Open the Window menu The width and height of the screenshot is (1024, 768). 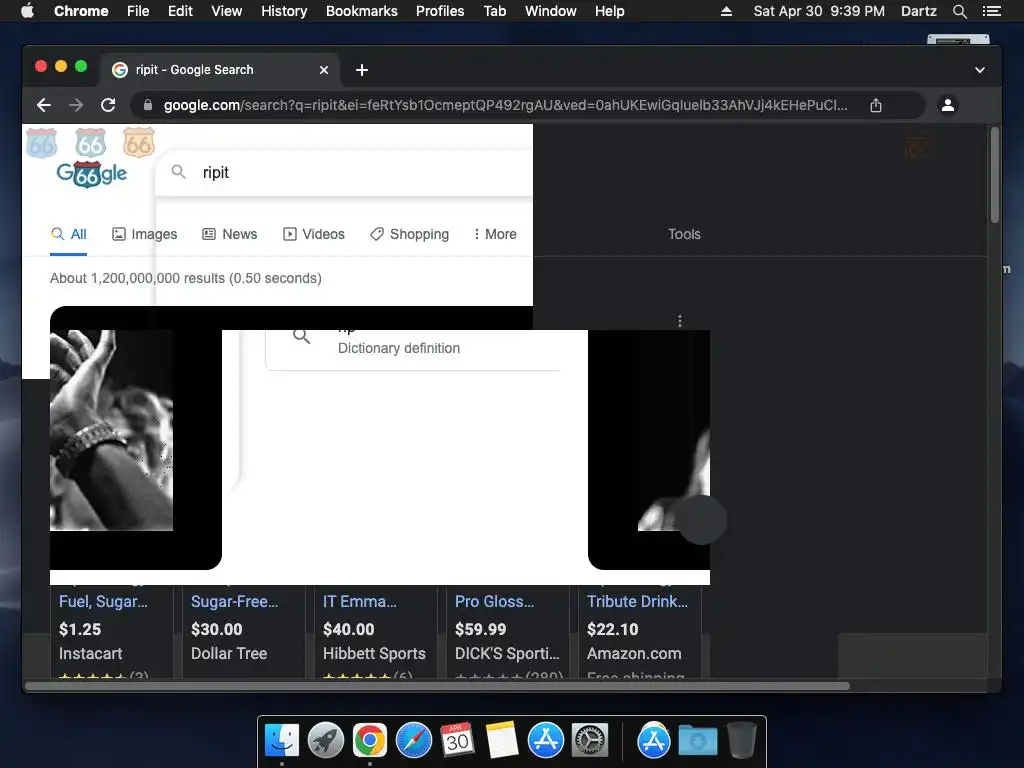click(x=551, y=11)
